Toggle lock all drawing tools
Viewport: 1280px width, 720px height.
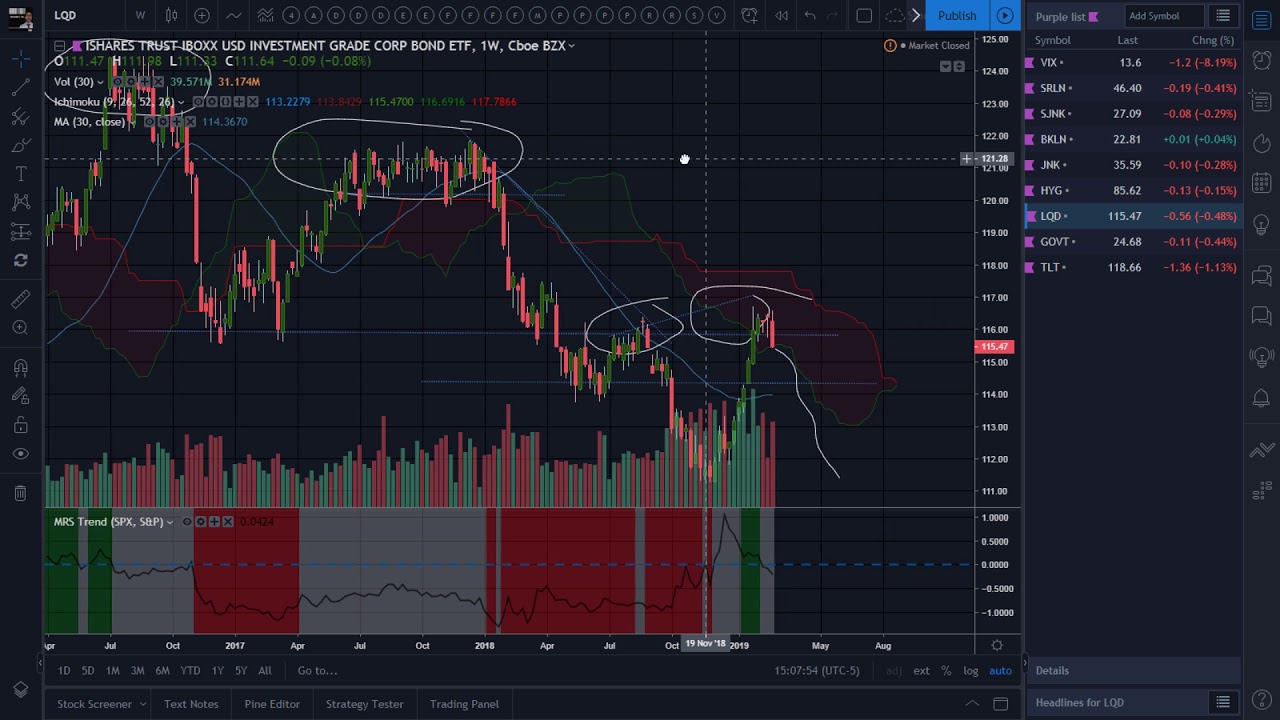pos(20,425)
